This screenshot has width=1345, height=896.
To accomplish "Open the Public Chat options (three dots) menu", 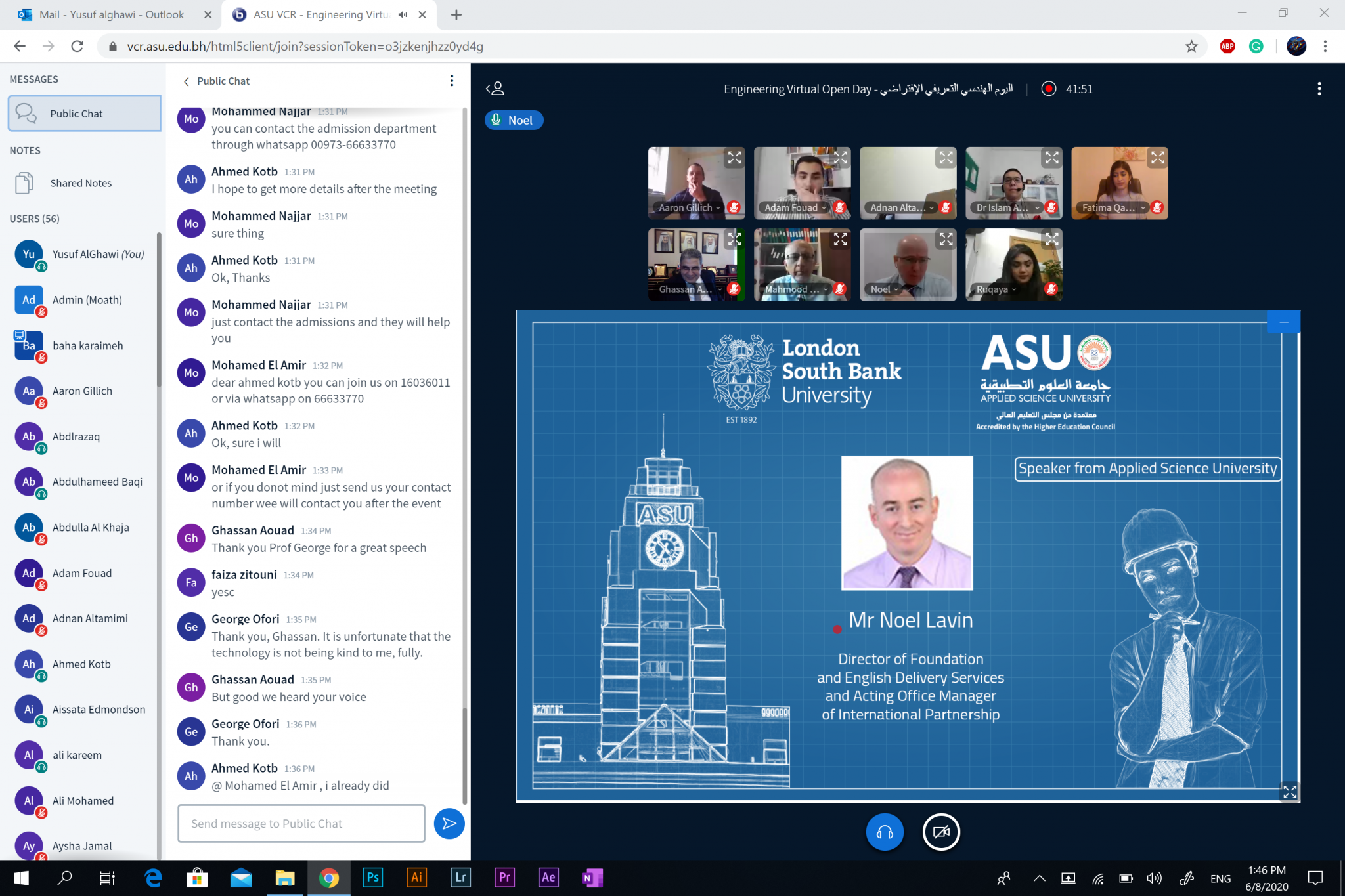I will pos(451,81).
